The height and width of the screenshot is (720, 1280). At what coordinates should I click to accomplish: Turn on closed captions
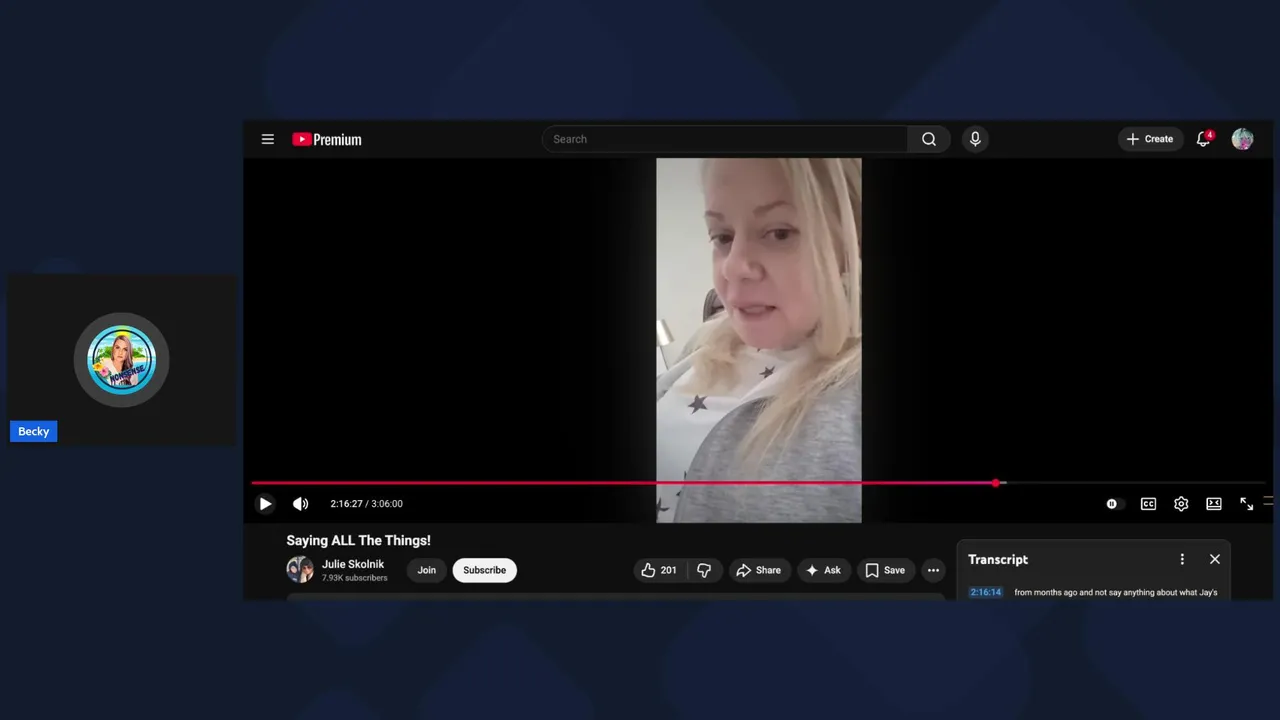(1148, 504)
